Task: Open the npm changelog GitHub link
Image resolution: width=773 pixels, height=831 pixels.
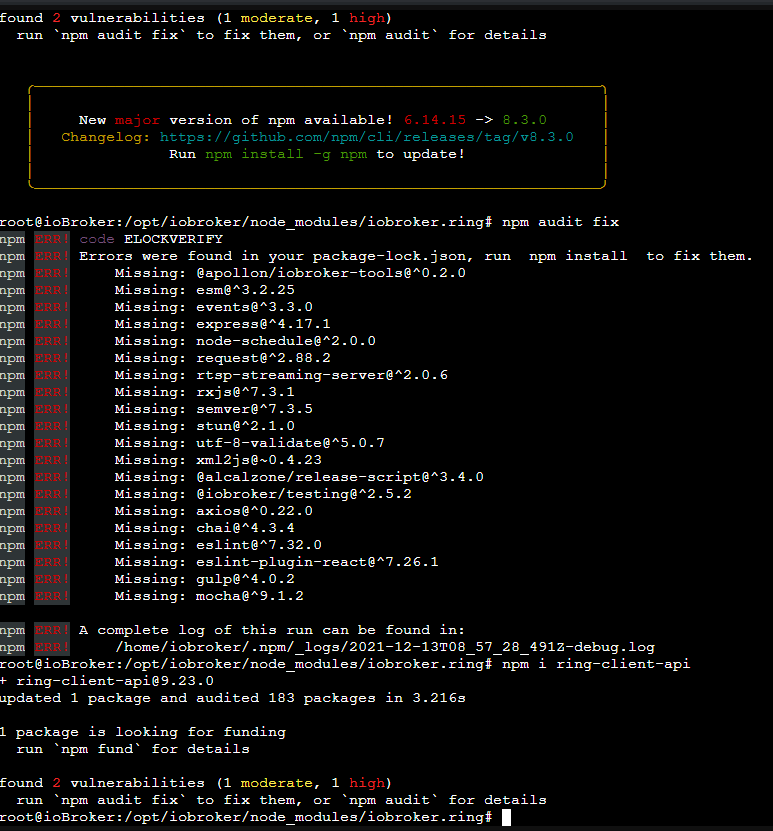Action: click(366, 137)
